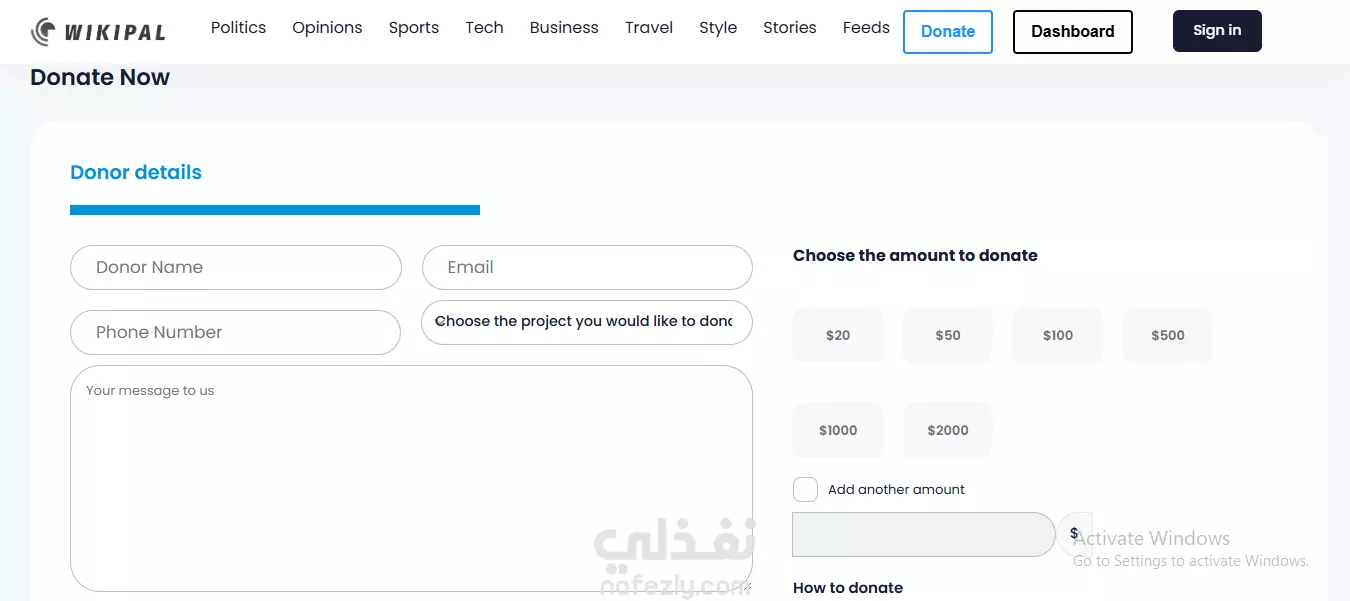Go to the Opinions section
Image resolution: width=1350 pixels, height=601 pixels.
click(327, 28)
